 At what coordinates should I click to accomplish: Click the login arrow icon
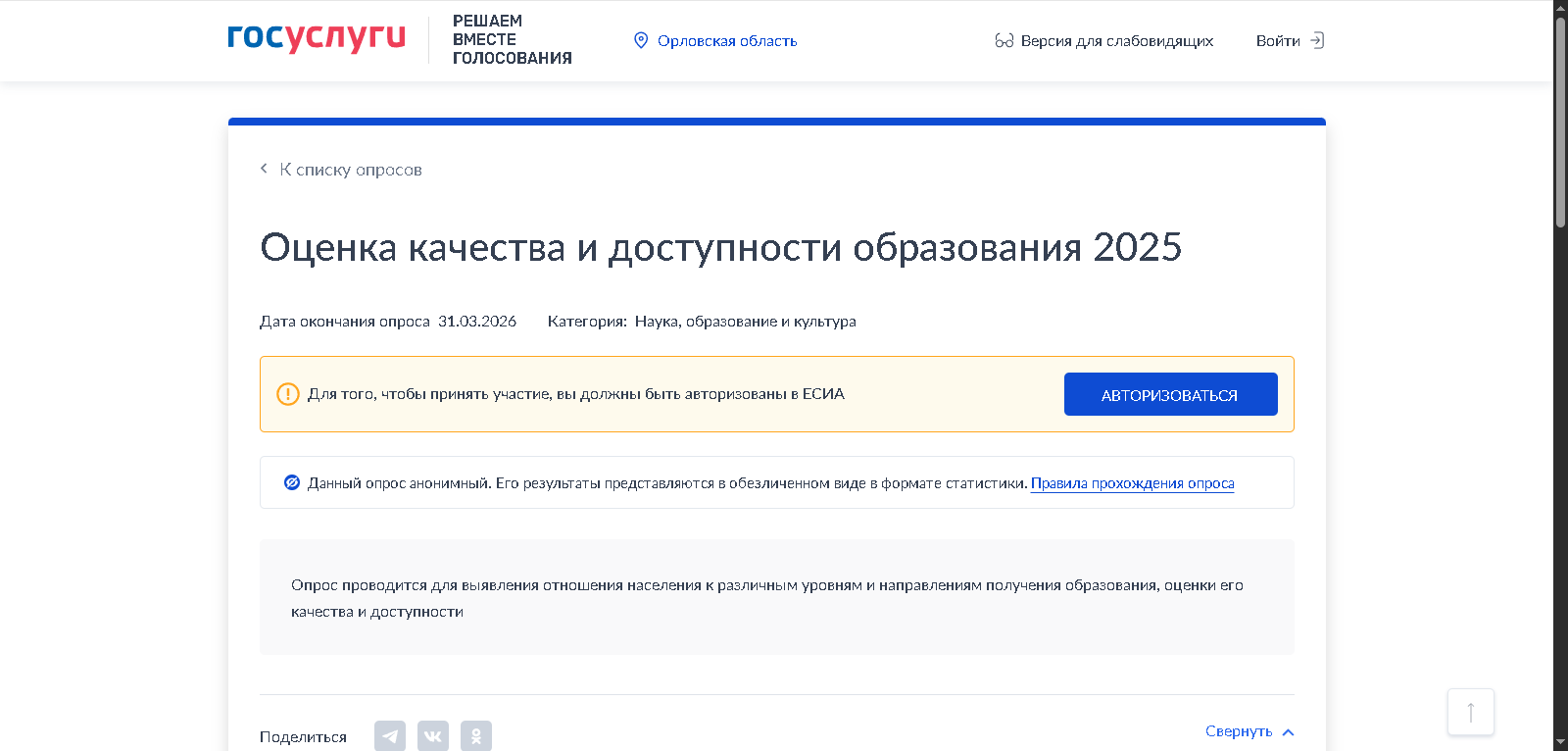[x=1317, y=40]
